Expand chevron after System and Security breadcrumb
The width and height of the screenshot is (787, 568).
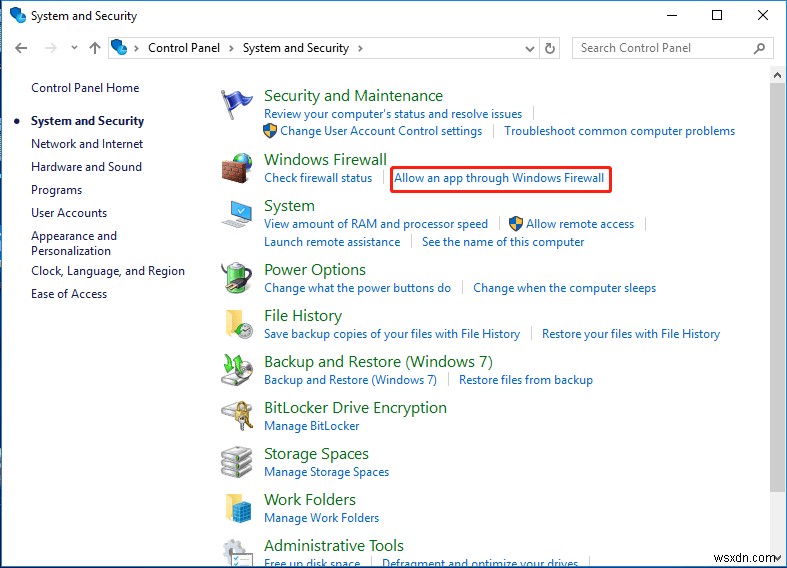pos(360,48)
